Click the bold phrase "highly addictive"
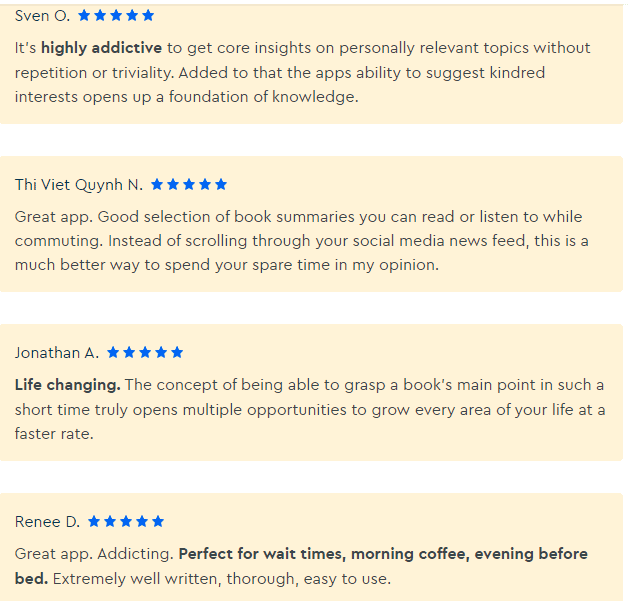Viewport: 628px width, 601px height. click(101, 48)
